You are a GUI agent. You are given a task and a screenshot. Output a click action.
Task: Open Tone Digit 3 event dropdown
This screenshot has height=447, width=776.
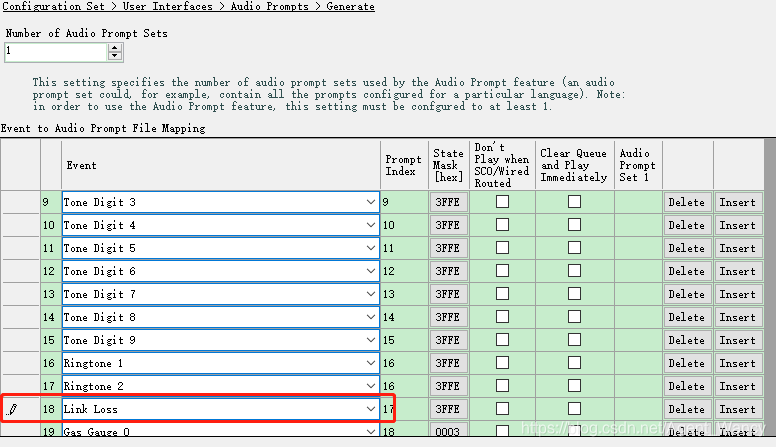pos(370,202)
